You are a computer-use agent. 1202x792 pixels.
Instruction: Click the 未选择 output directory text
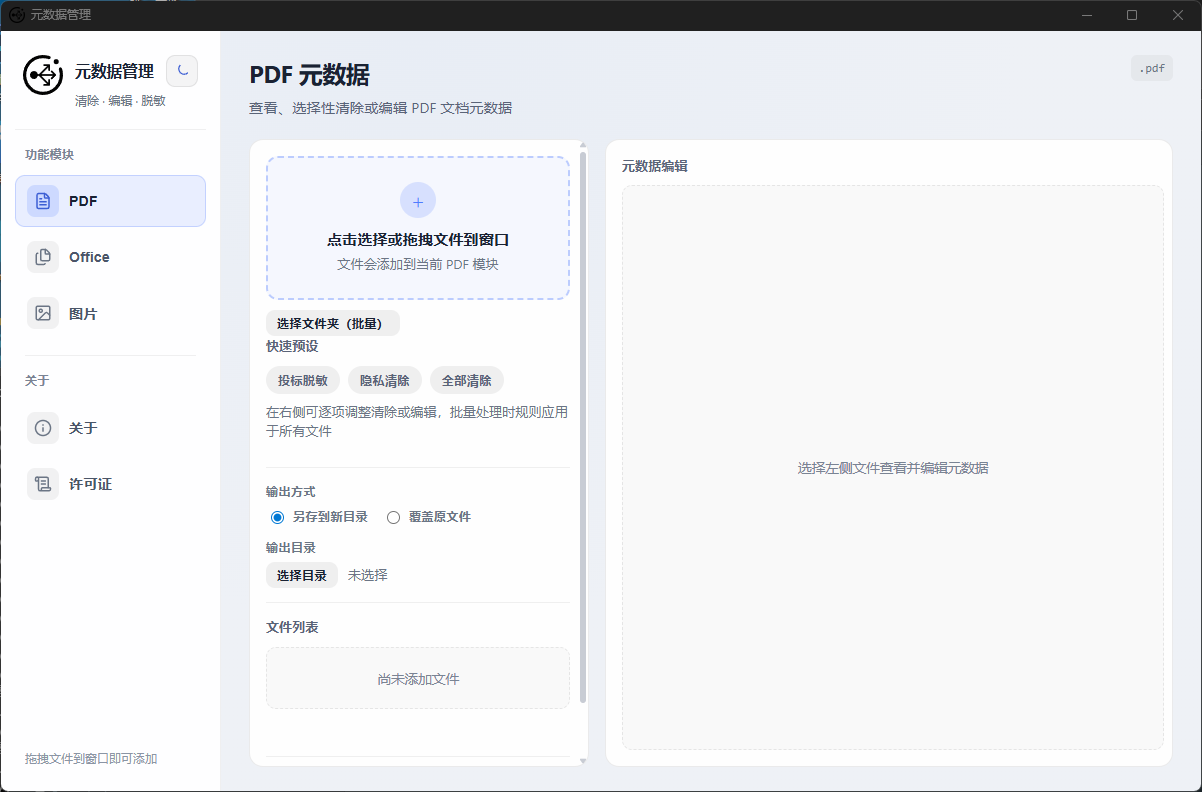pos(367,575)
